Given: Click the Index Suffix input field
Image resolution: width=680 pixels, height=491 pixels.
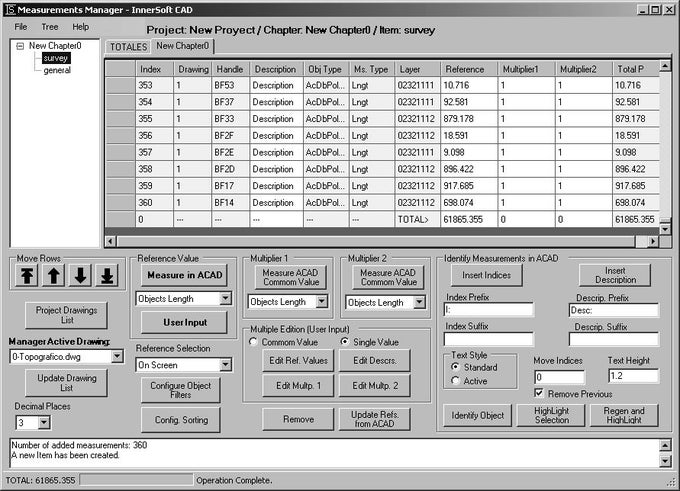Looking at the screenshot, I should click(489, 339).
